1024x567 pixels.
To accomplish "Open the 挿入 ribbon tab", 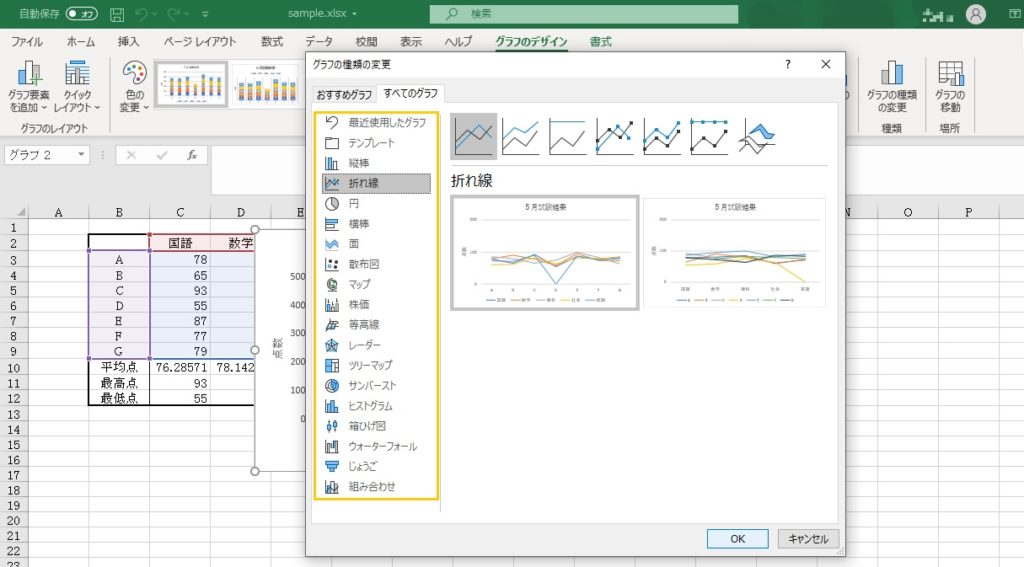I will click(129, 42).
